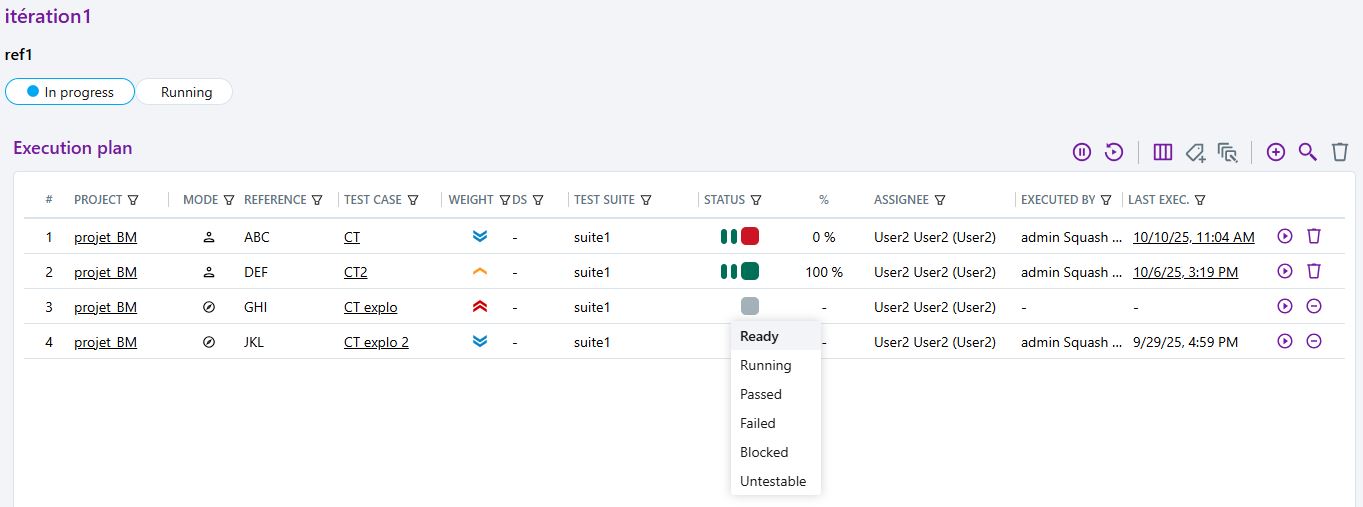Viewport: 1363px width, 507px height.
Task: Choose Blocked in the status menu
Action: [764, 452]
